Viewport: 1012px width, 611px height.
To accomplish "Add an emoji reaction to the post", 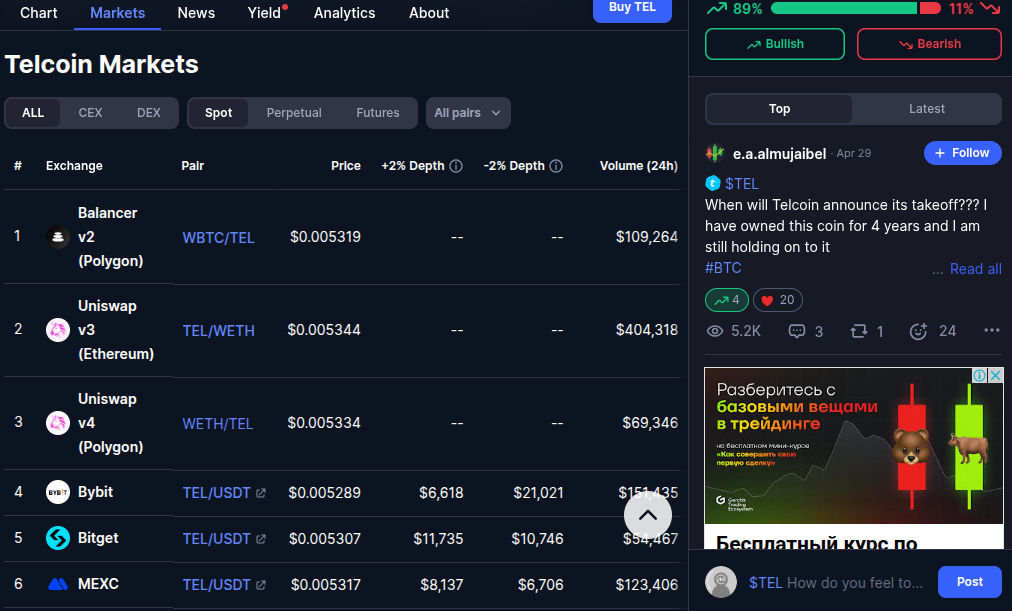I will 918,331.
